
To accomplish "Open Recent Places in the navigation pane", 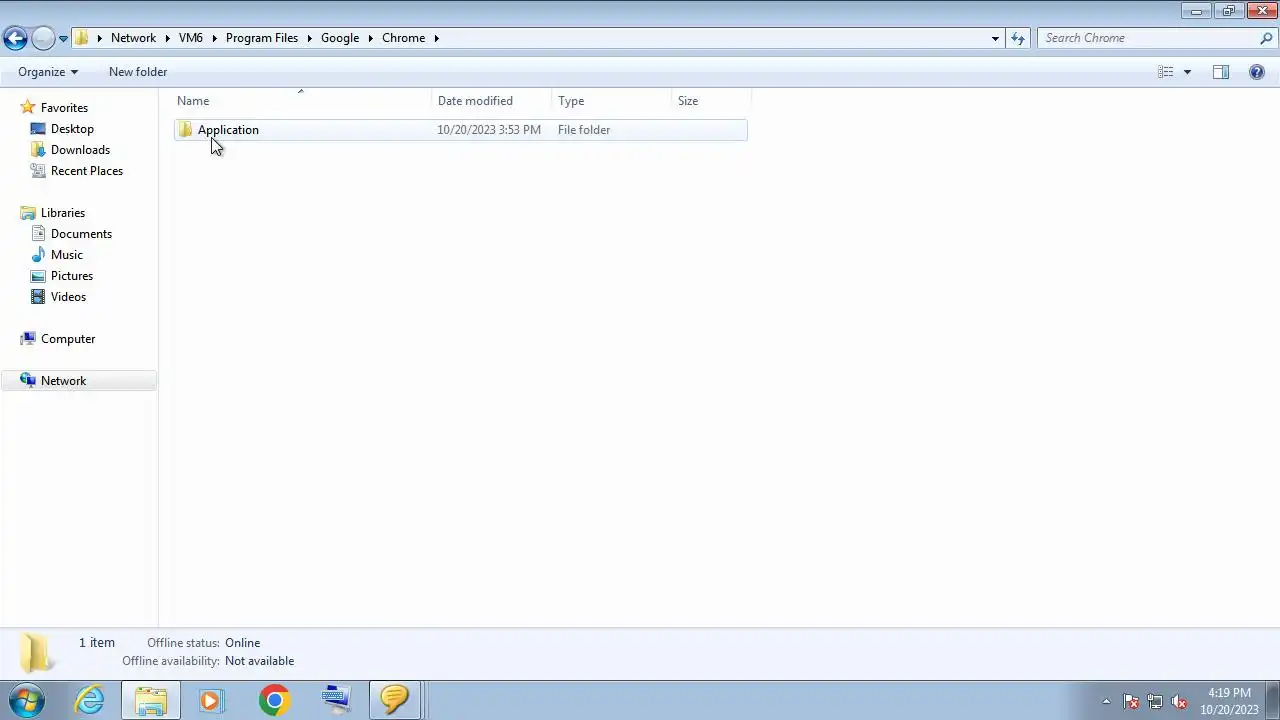I will [87, 171].
